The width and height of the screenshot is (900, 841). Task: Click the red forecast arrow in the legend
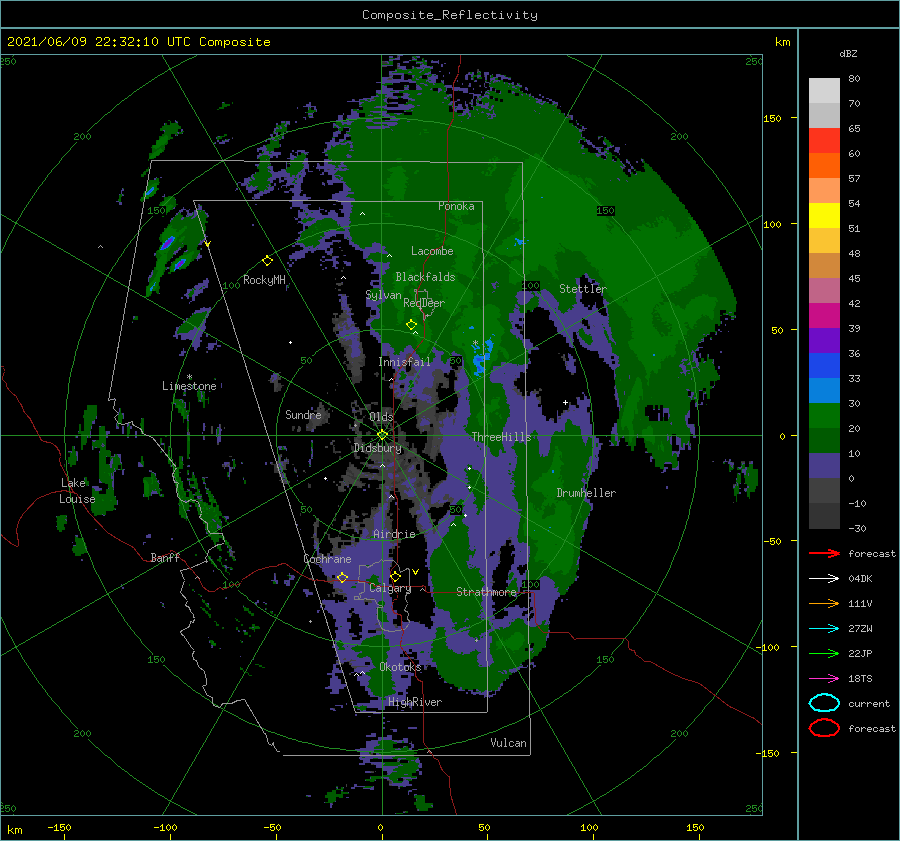tap(824, 553)
